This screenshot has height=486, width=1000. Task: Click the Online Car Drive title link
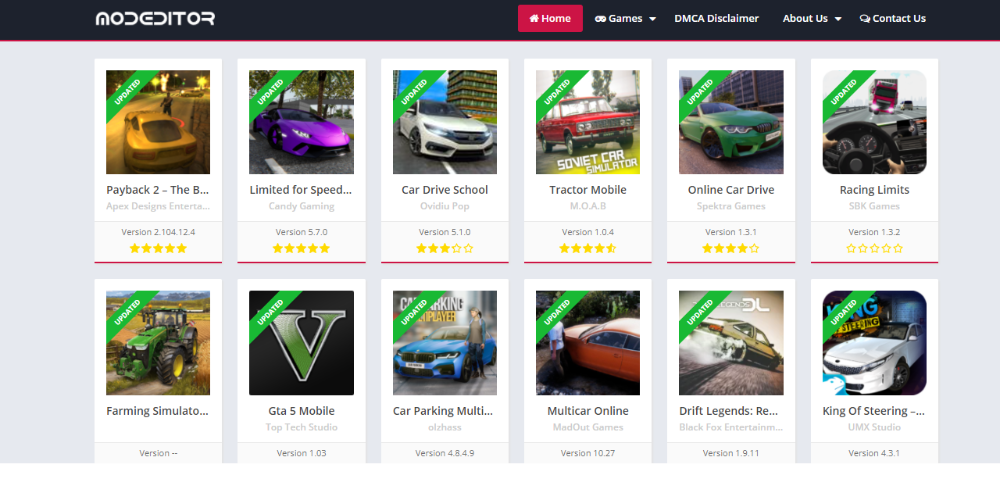click(731, 190)
